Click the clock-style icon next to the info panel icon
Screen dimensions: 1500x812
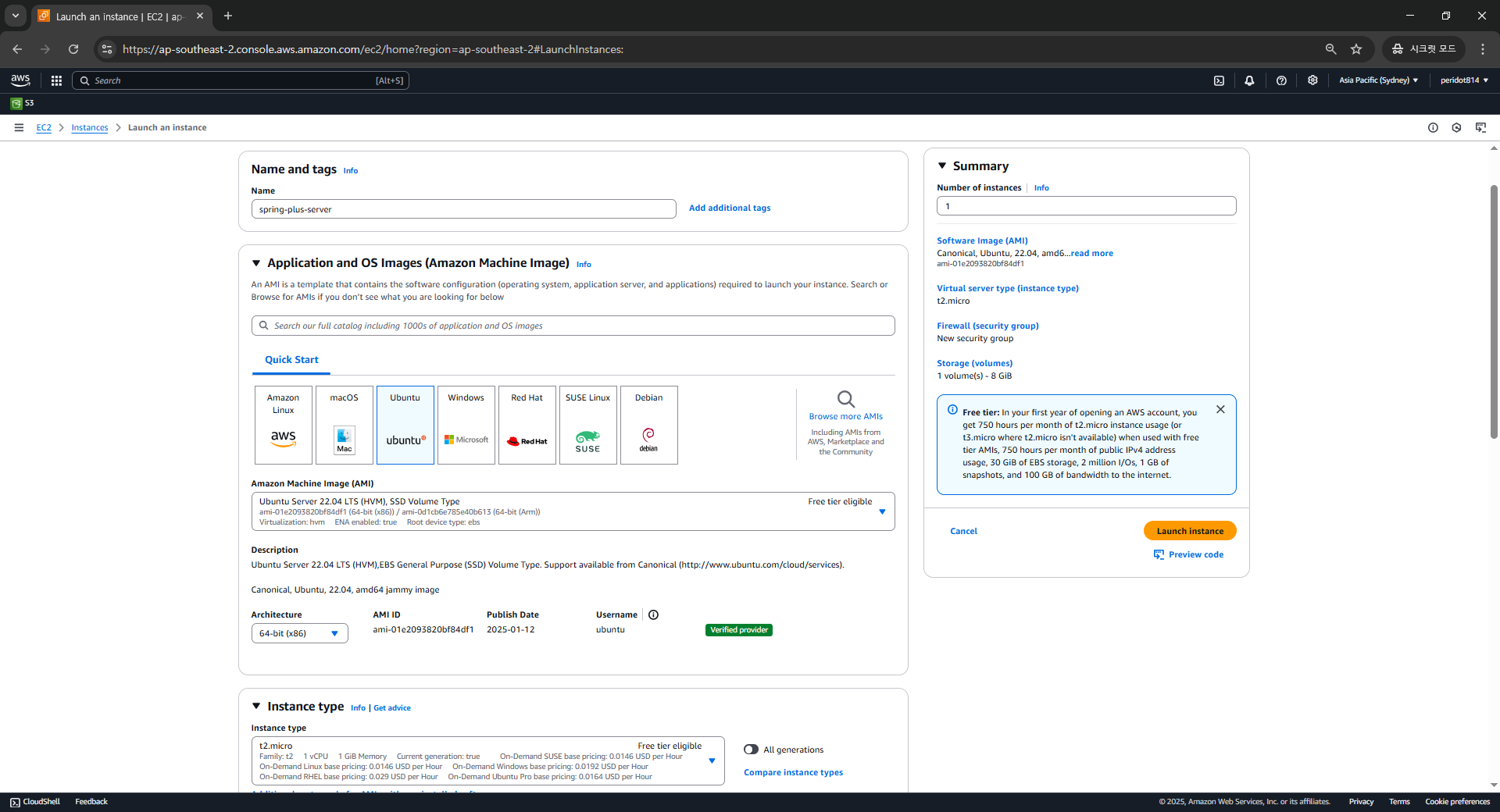pyautogui.click(x=1456, y=127)
